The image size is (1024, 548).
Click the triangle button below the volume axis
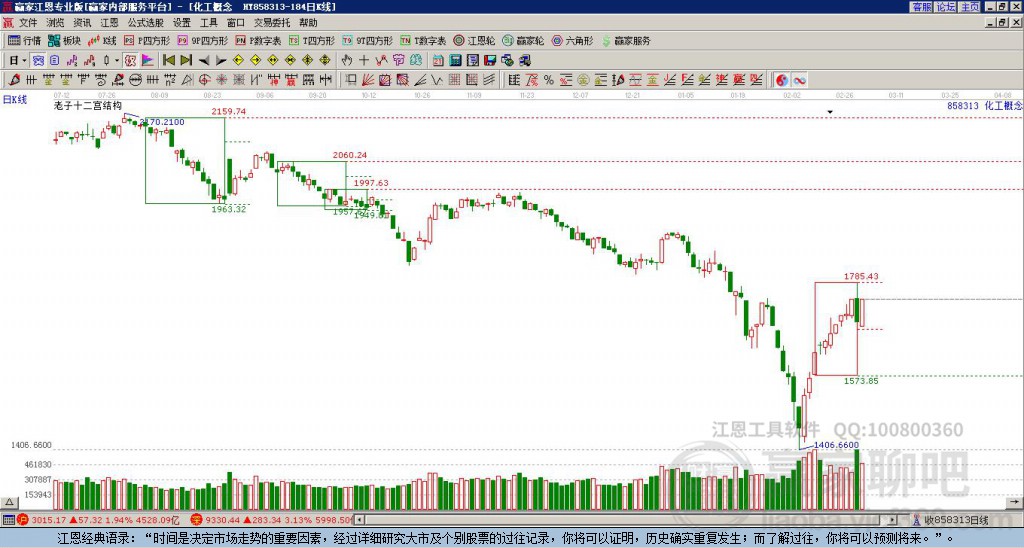coord(8,503)
